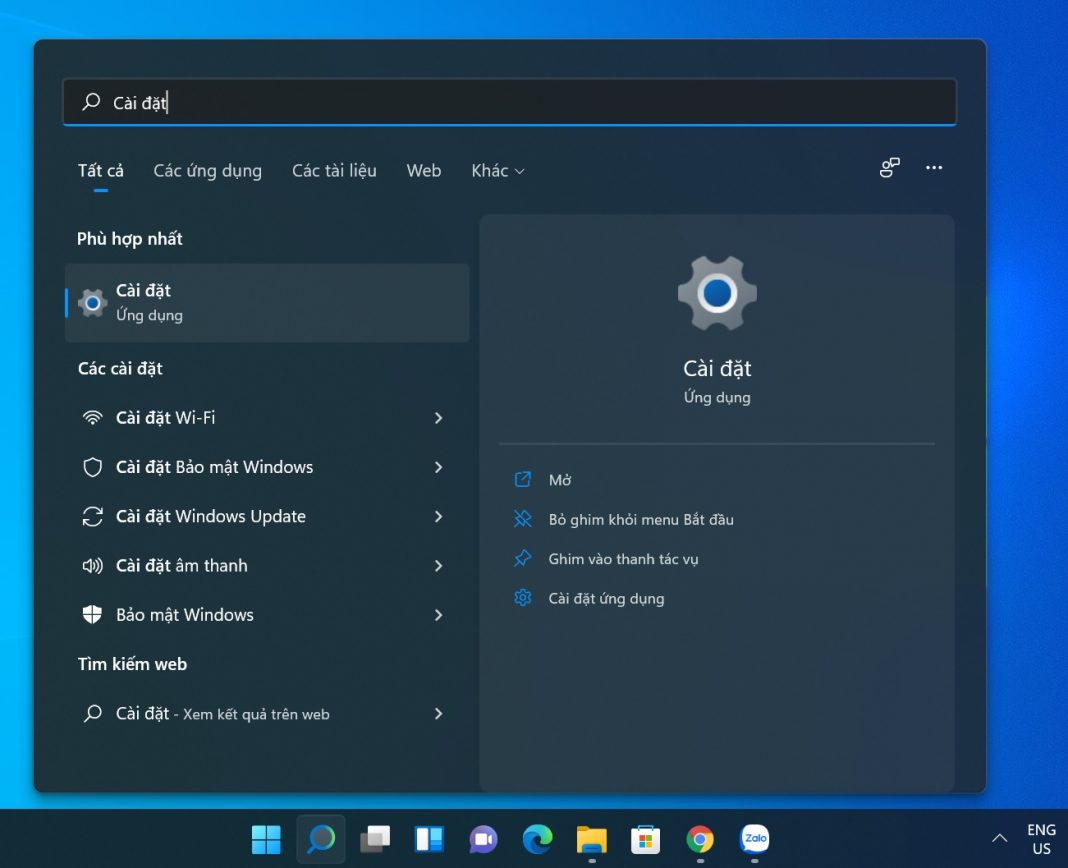Launch Zalo from the taskbar
Screen dimensions: 1068x868
coord(754,839)
